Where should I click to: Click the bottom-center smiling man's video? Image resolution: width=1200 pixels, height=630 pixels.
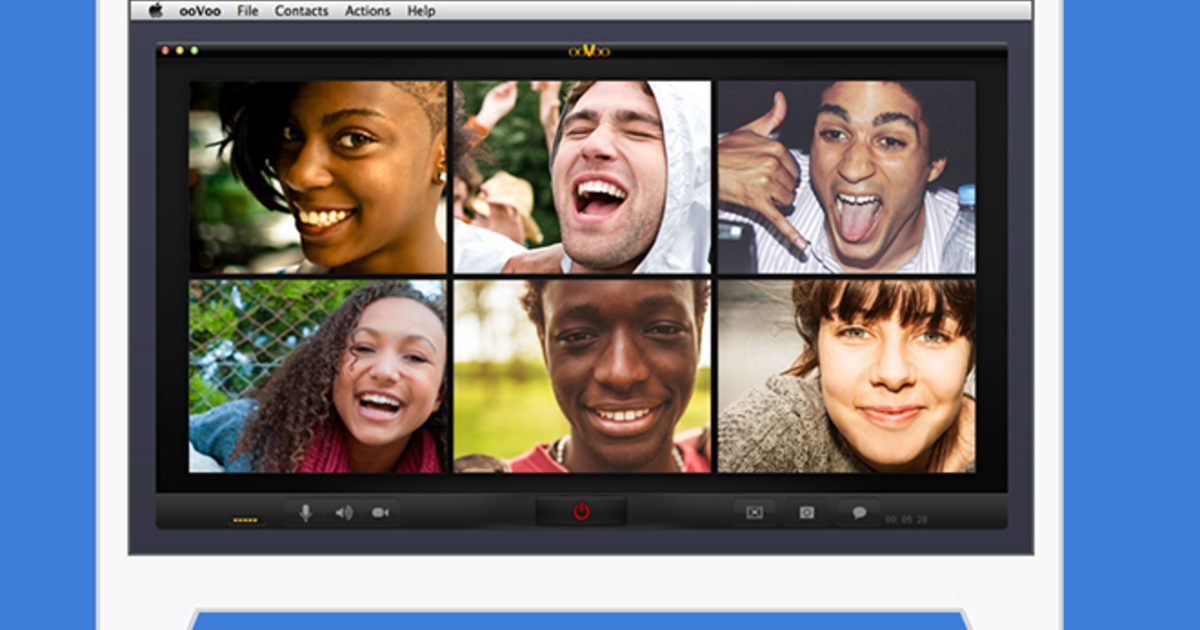(x=582, y=376)
